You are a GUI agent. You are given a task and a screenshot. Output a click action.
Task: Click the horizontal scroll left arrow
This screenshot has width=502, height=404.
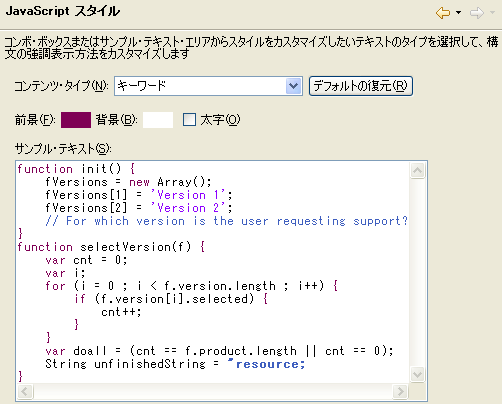(25, 391)
